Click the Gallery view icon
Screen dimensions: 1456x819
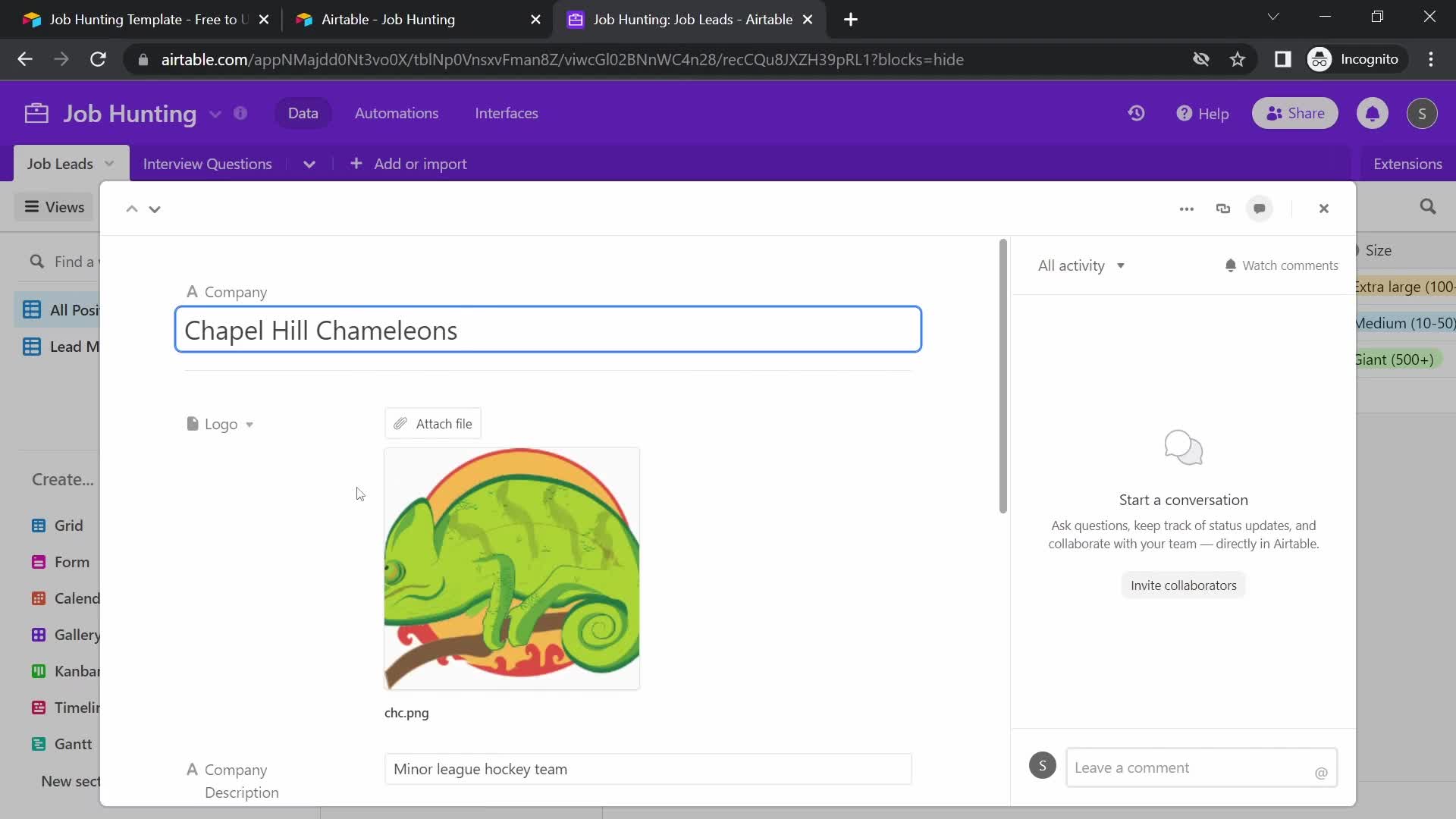click(38, 634)
